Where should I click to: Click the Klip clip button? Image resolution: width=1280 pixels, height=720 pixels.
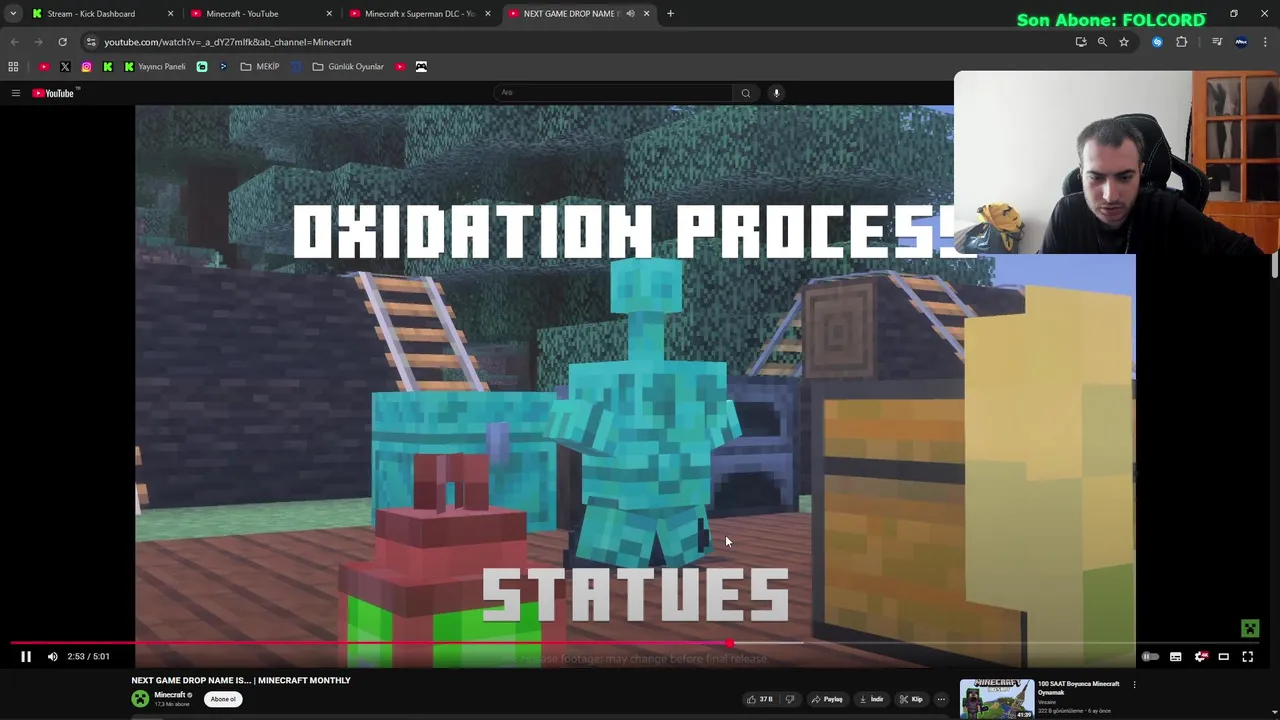(x=910, y=700)
